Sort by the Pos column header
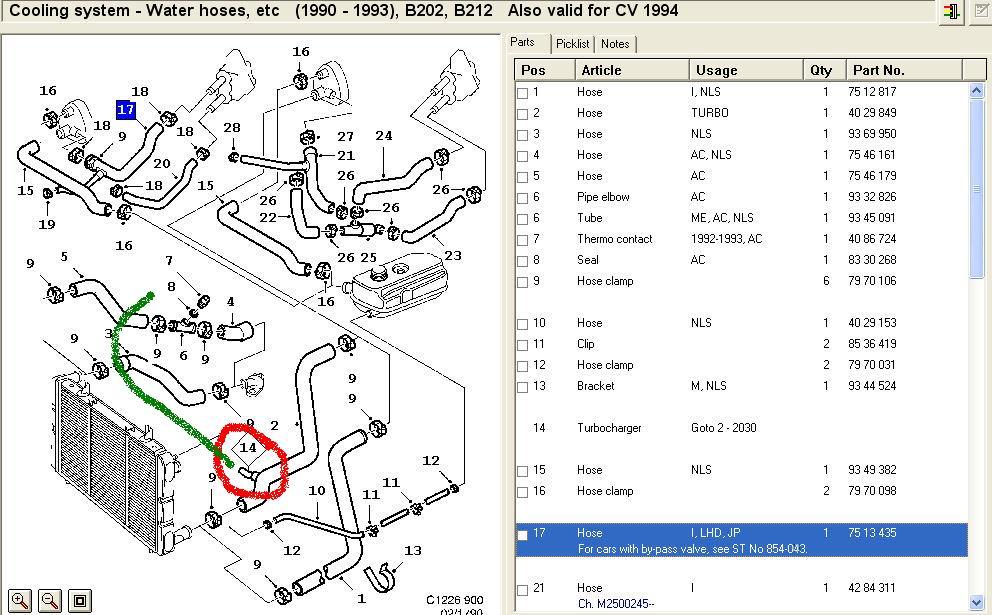 pyautogui.click(x=544, y=70)
